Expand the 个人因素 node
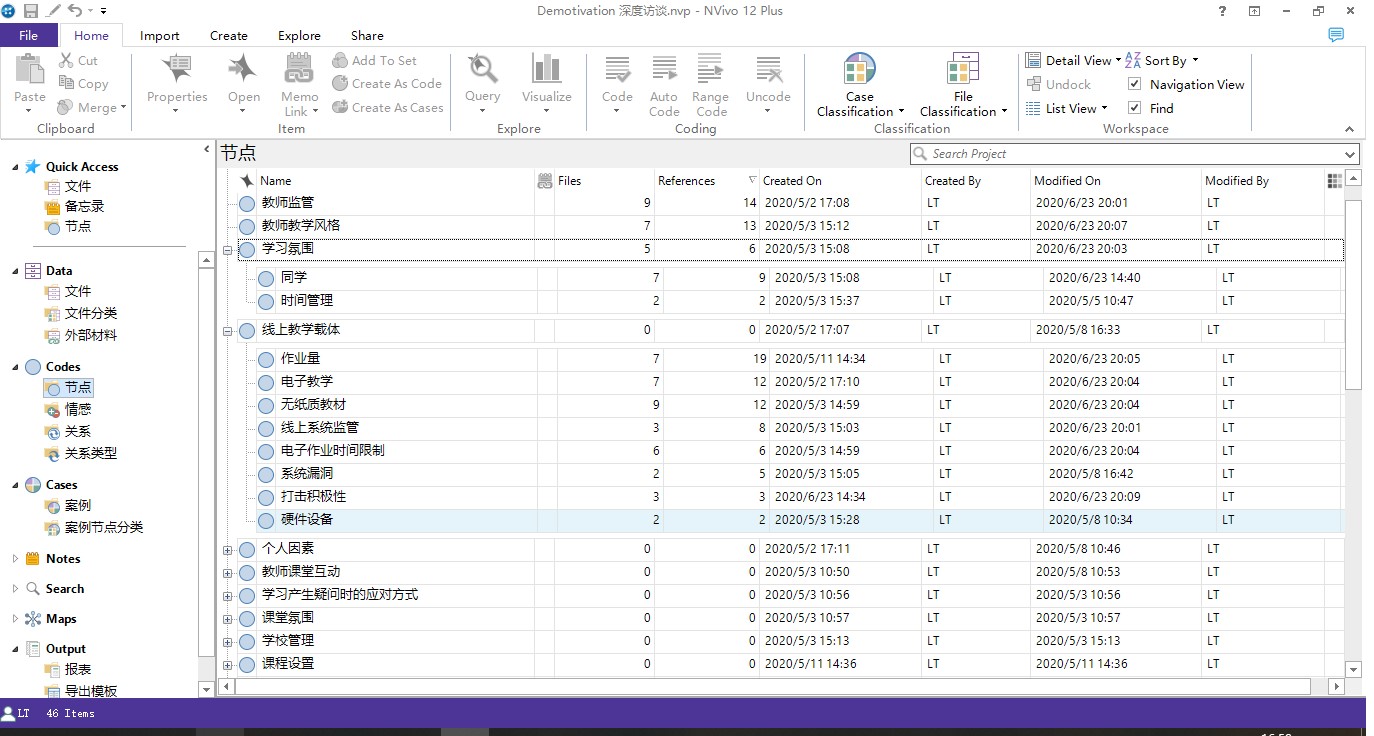 tap(227, 550)
